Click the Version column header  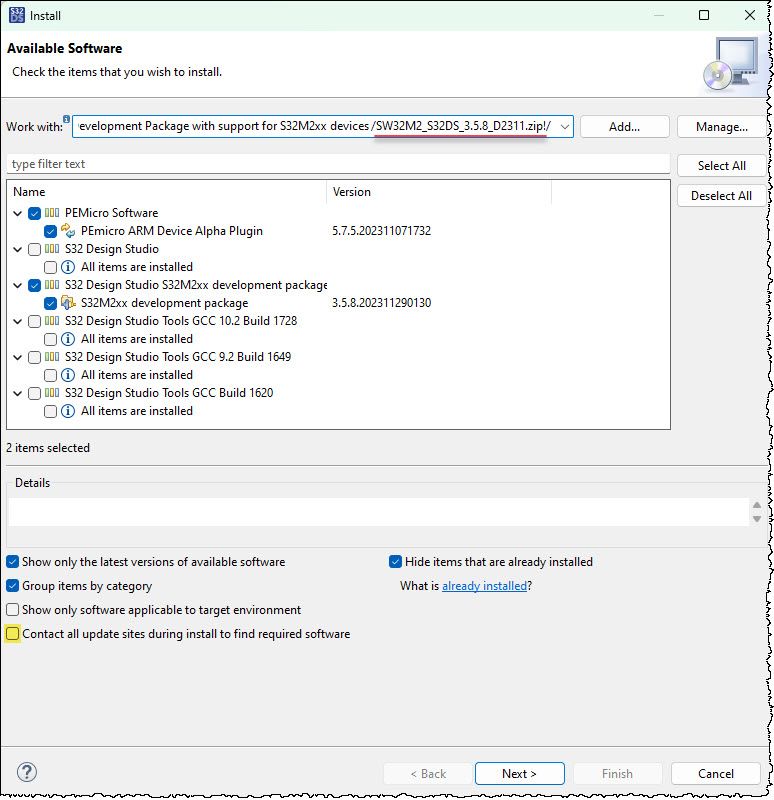pyautogui.click(x=439, y=192)
